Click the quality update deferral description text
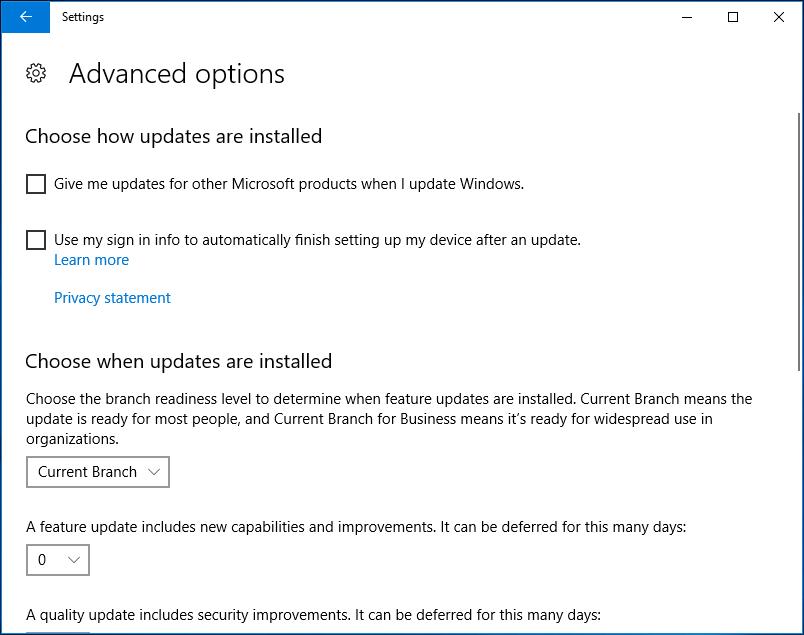 313,615
